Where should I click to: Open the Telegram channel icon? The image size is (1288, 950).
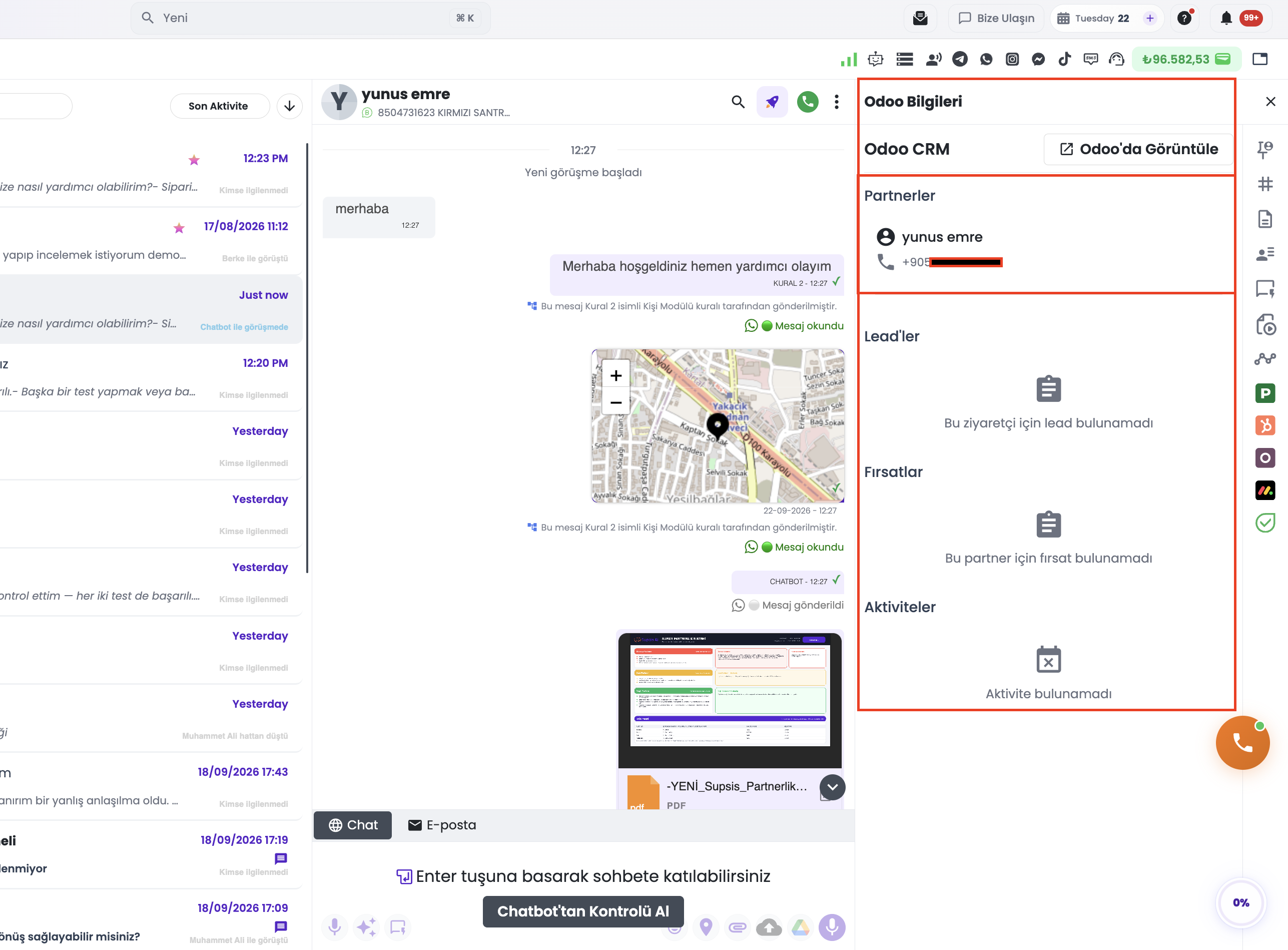tap(960, 59)
